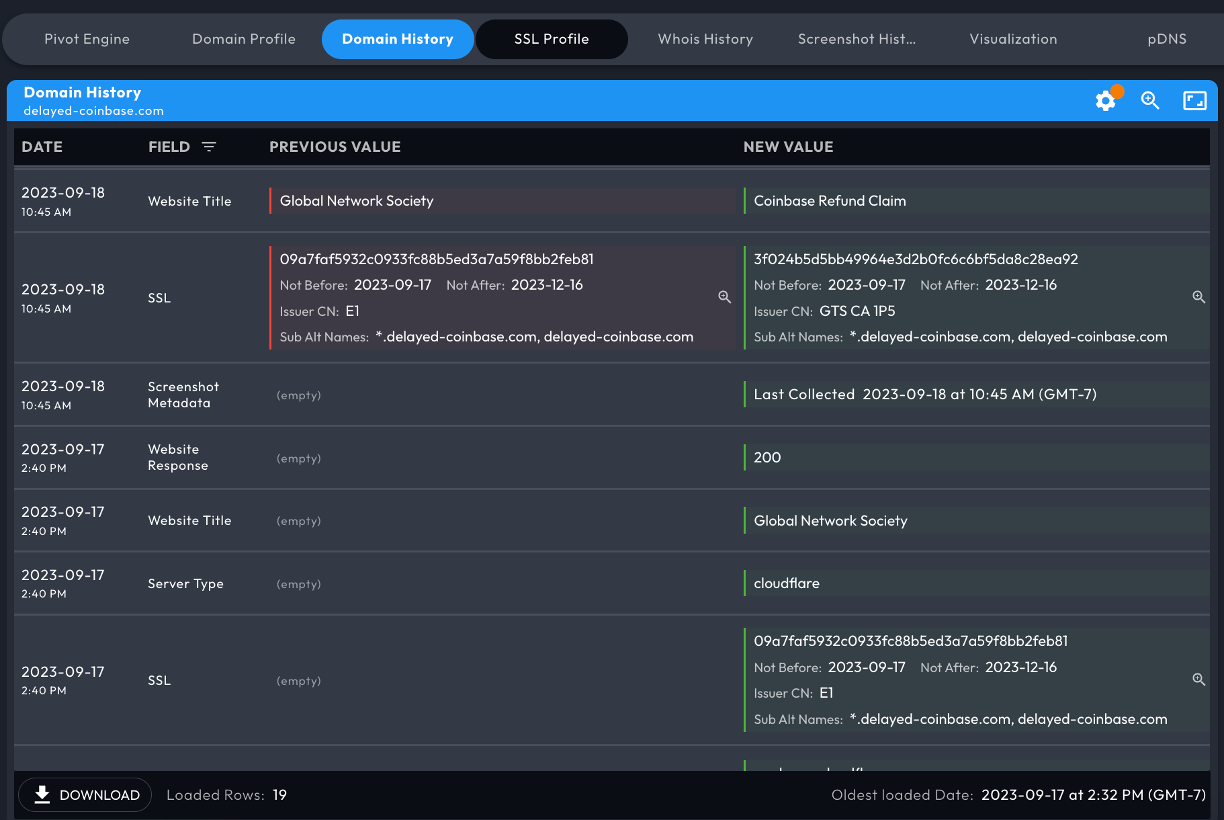Screen dimensions: 1224x820
Task: Click the oldest loaded date text
Action: click(1095, 795)
